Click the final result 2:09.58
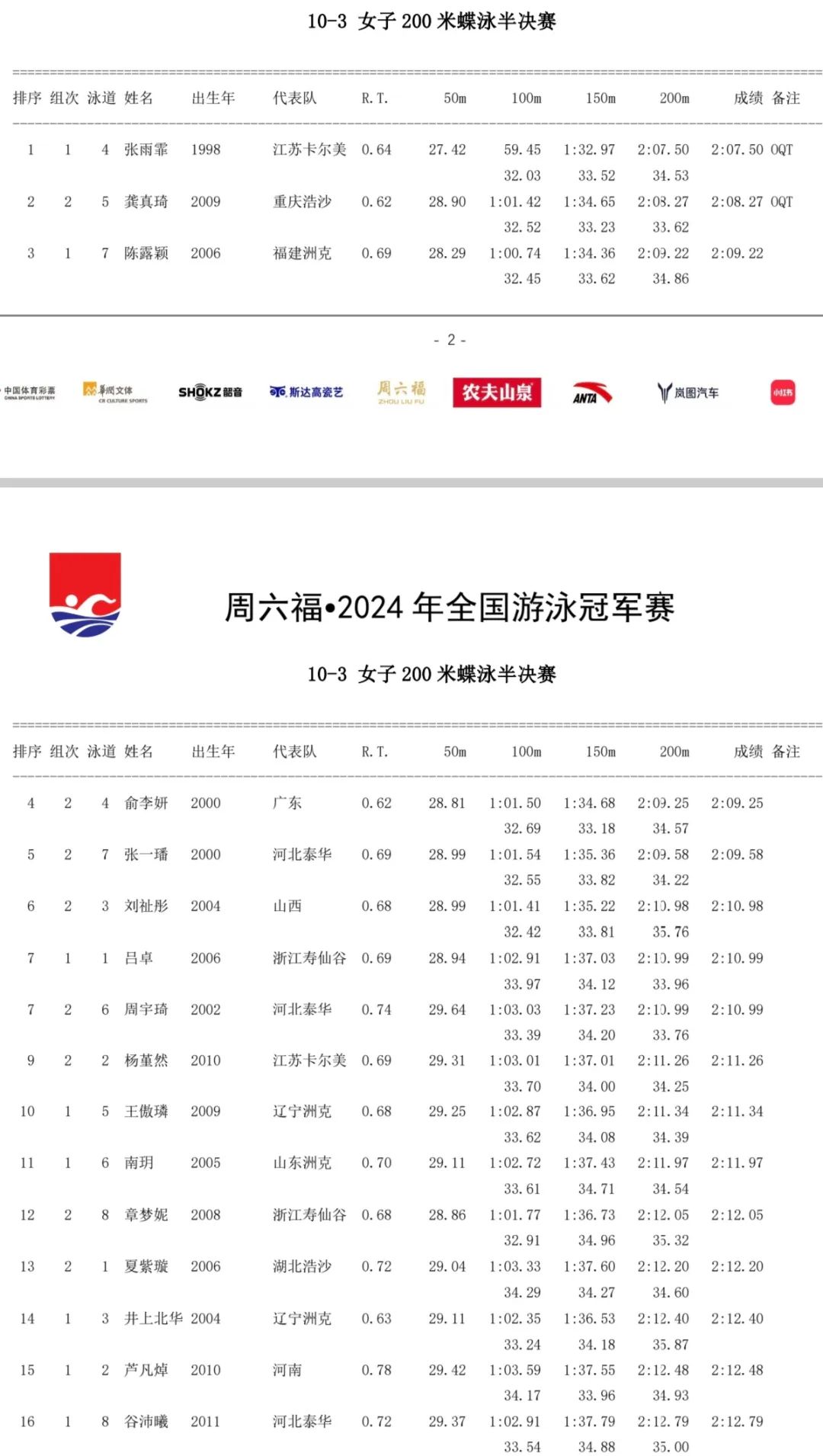 737,855
